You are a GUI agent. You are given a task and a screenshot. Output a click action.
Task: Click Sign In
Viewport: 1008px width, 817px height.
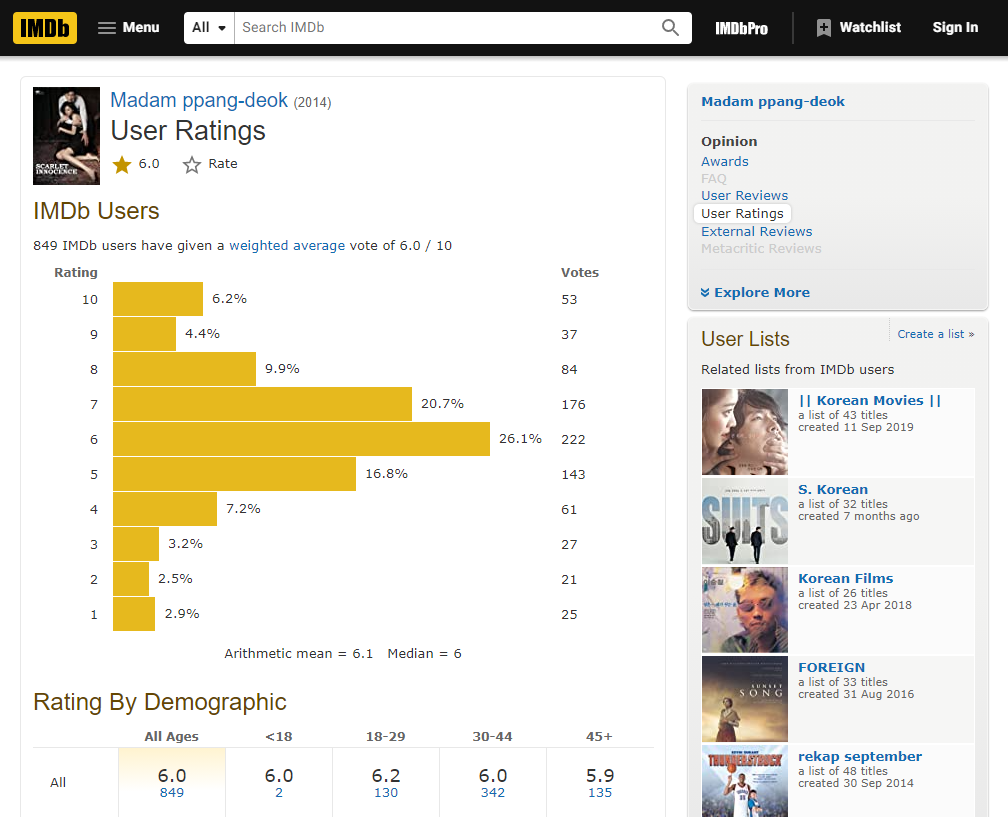click(955, 28)
